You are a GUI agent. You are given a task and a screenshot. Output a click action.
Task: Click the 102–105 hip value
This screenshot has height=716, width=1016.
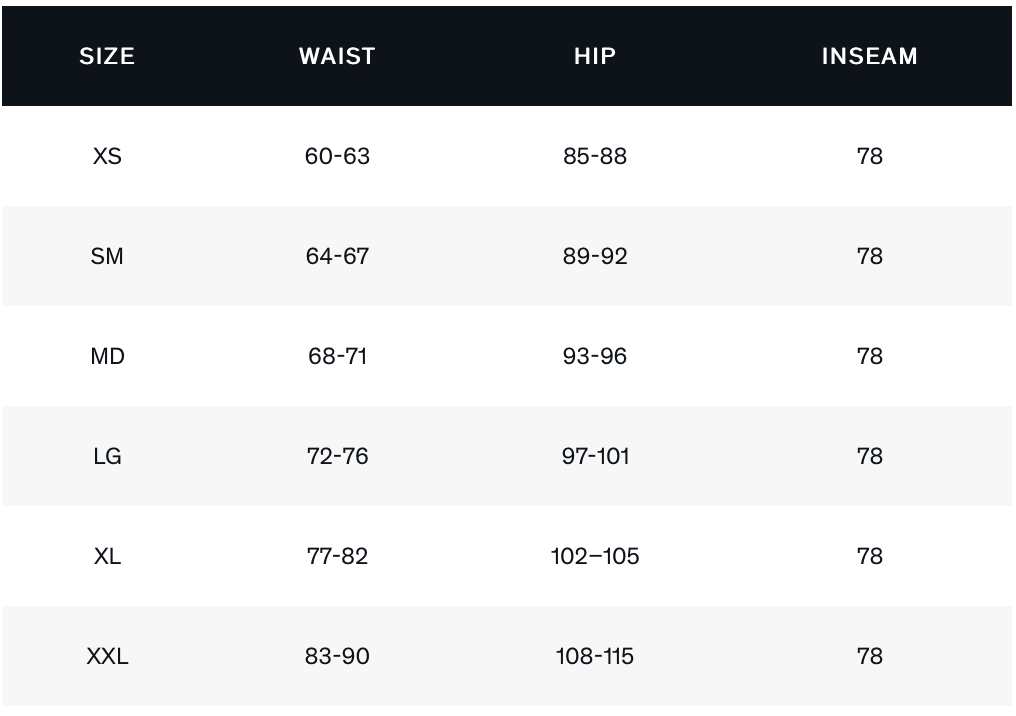pos(595,556)
